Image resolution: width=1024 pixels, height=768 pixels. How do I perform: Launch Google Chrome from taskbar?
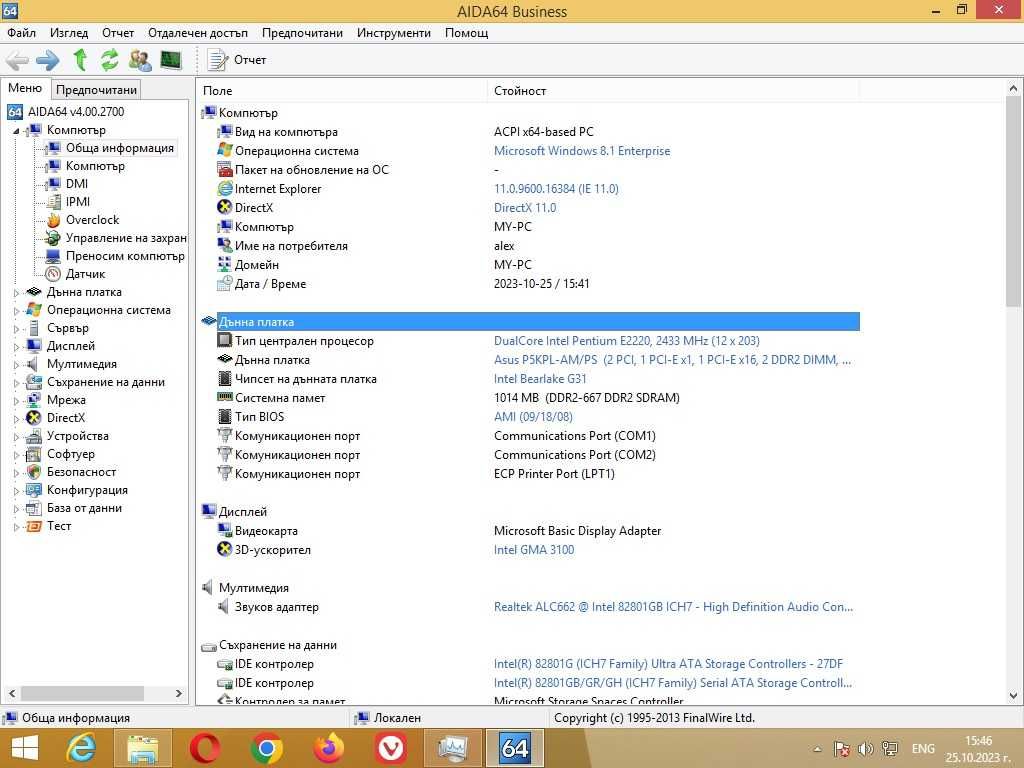[x=266, y=748]
